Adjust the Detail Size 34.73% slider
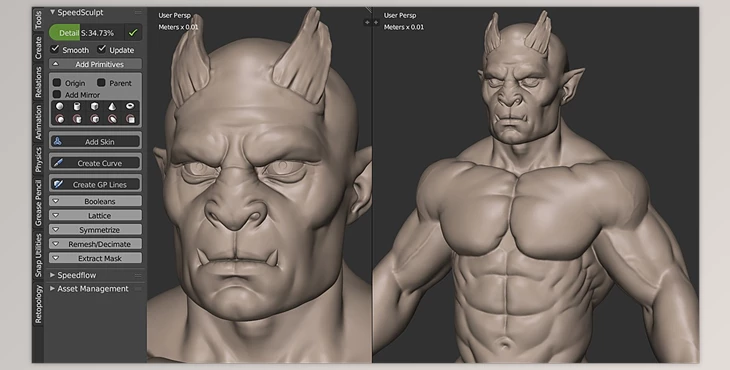The width and height of the screenshot is (730, 370). (87, 33)
